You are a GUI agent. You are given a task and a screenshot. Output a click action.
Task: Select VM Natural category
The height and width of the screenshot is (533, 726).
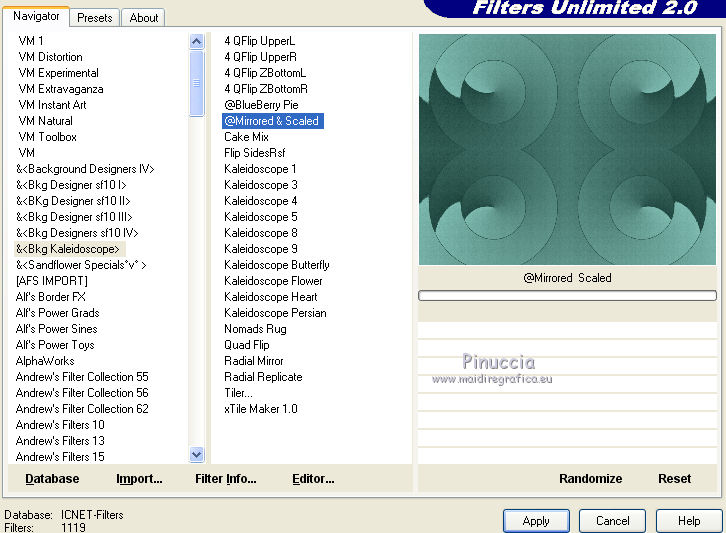45,121
